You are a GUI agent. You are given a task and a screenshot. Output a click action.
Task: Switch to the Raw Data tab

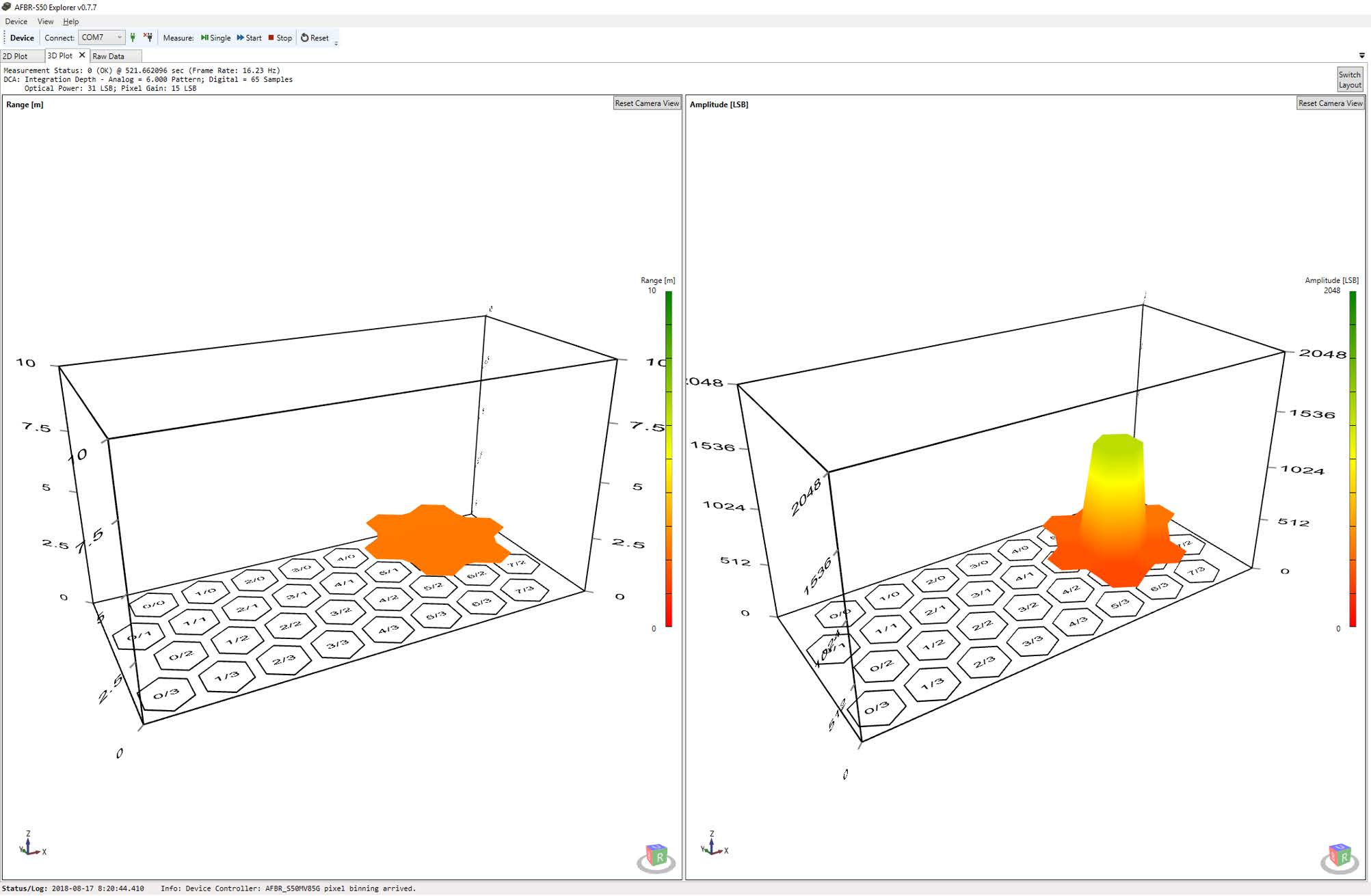coord(108,56)
